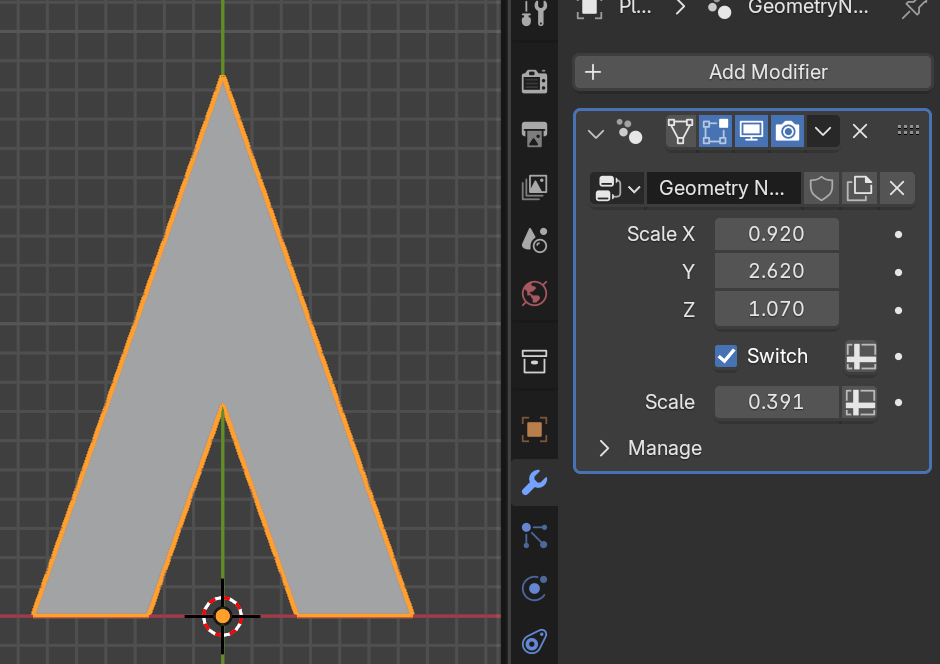Animate the Scale 0.391 property dot
940x664 pixels.
pos(898,403)
